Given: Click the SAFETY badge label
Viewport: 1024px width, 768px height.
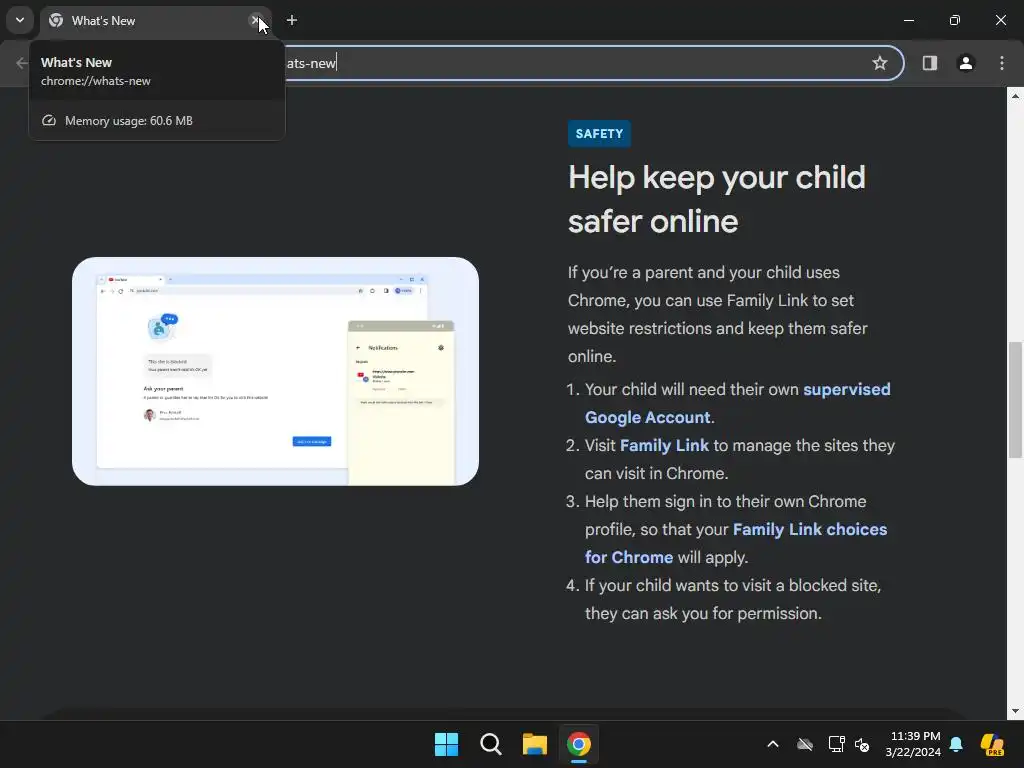Looking at the screenshot, I should [x=599, y=133].
